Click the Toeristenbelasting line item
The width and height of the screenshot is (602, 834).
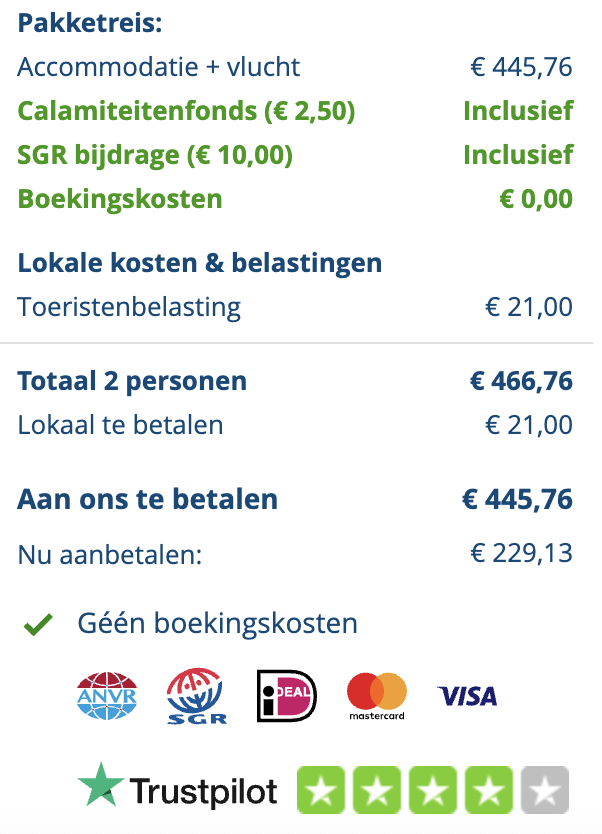[129, 306]
